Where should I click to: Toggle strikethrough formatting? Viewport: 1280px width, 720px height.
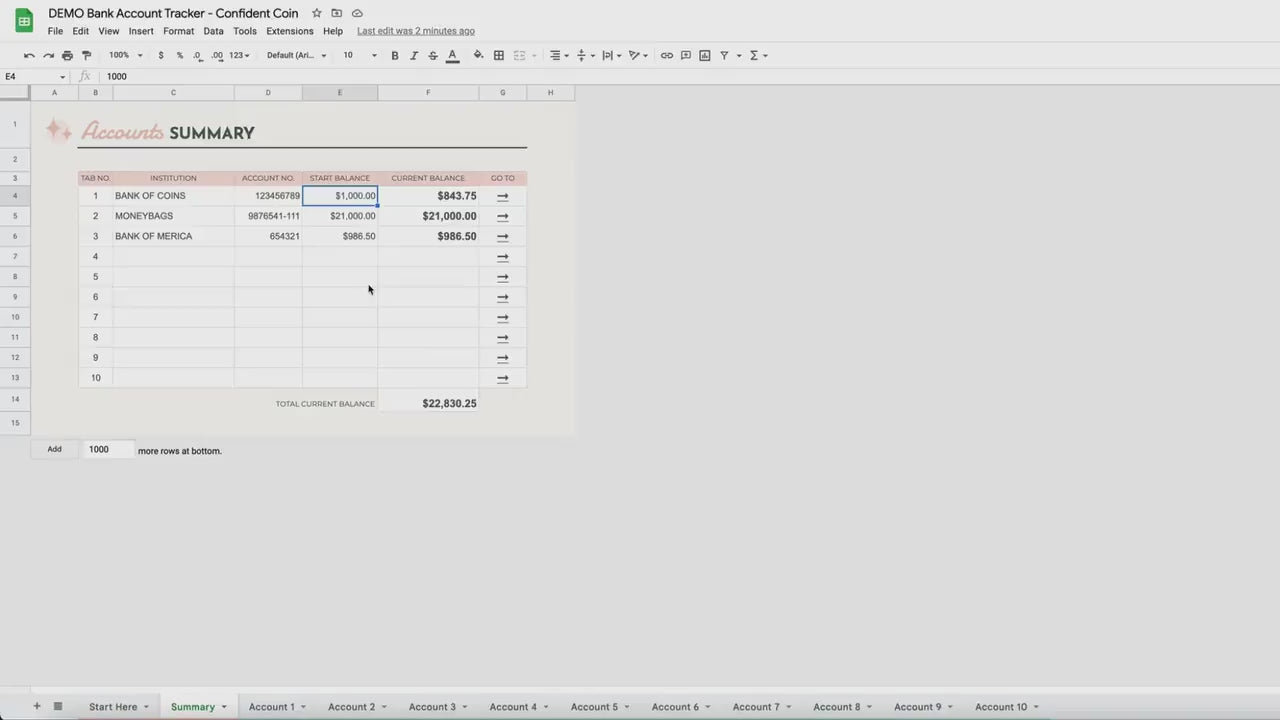[x=433, y=56]
